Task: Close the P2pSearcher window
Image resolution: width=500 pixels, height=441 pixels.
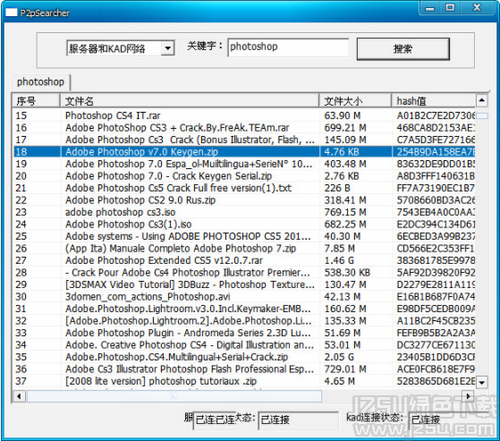Action: tap(477, 8)
